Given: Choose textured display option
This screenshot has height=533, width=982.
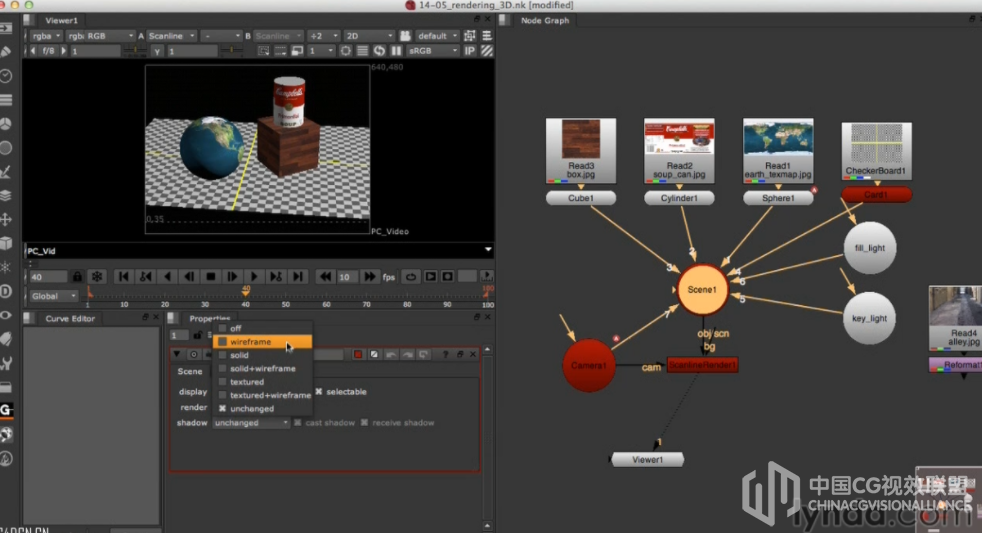Looking at the screenshot, I should [x=262, y=381].
